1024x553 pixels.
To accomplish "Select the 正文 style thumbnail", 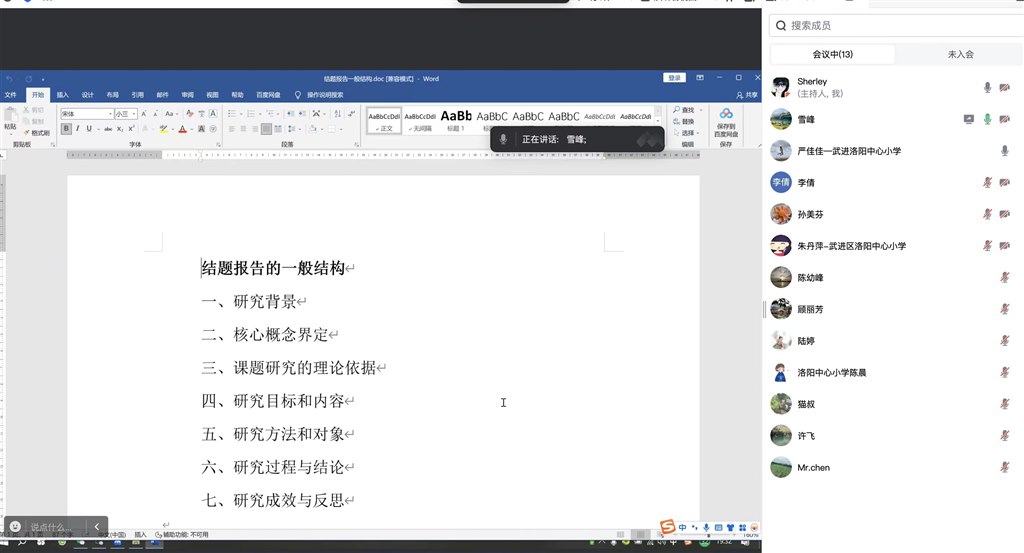I will pyautogui.click(x=384, y=121).
